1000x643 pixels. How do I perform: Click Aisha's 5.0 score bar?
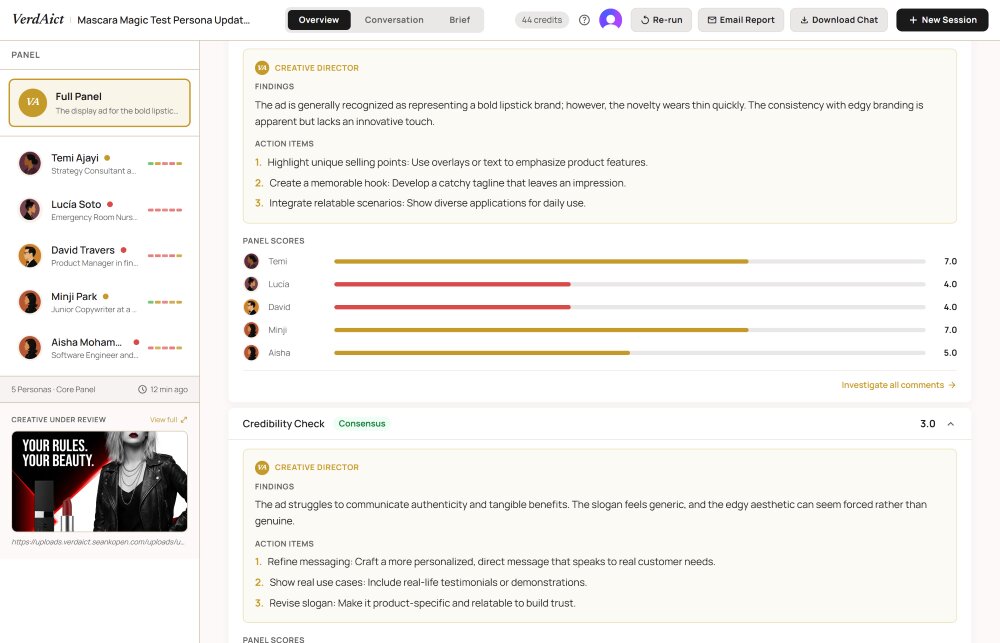coord(629,353)
